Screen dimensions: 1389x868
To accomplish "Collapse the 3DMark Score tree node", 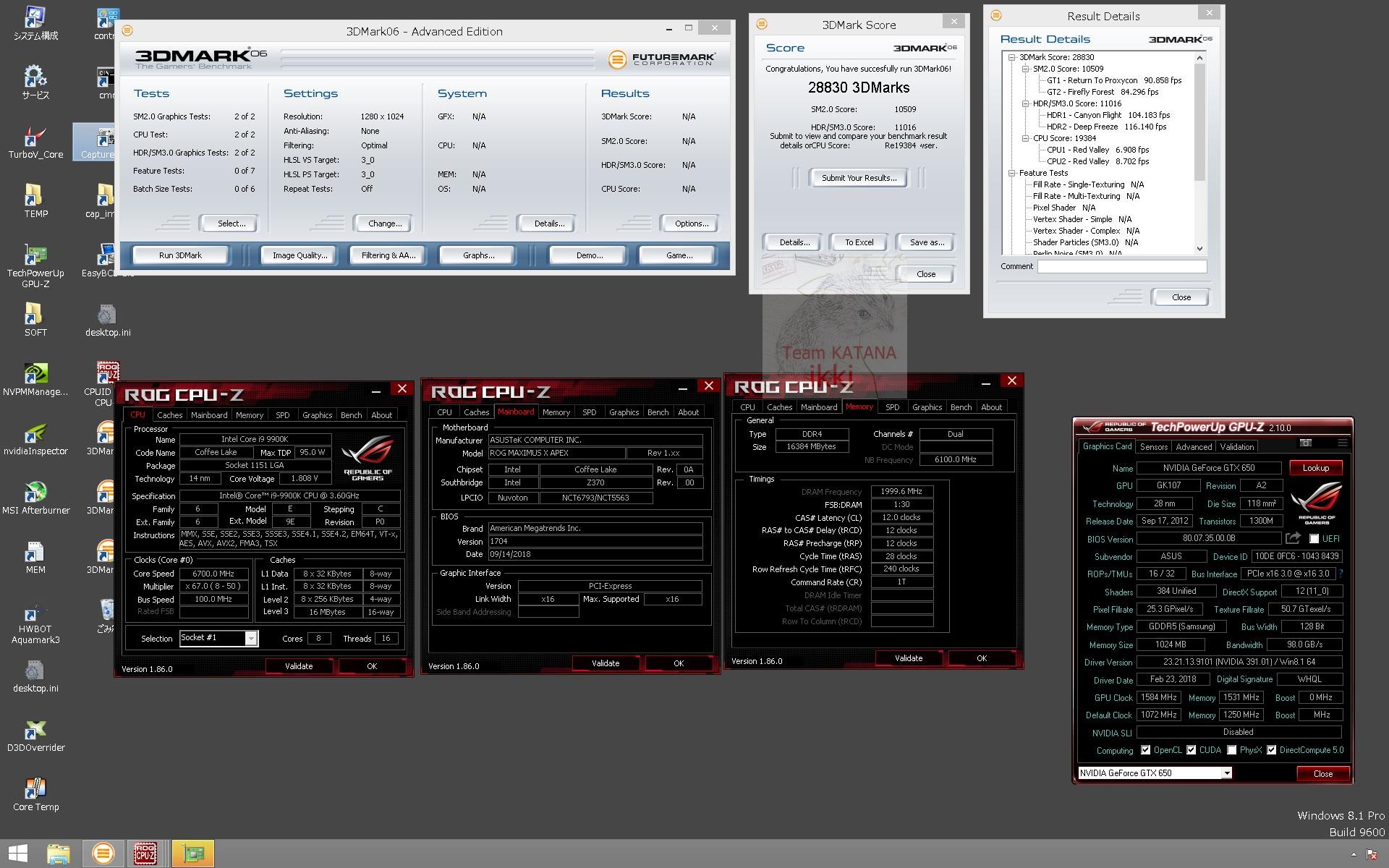I will point(1011,57).
